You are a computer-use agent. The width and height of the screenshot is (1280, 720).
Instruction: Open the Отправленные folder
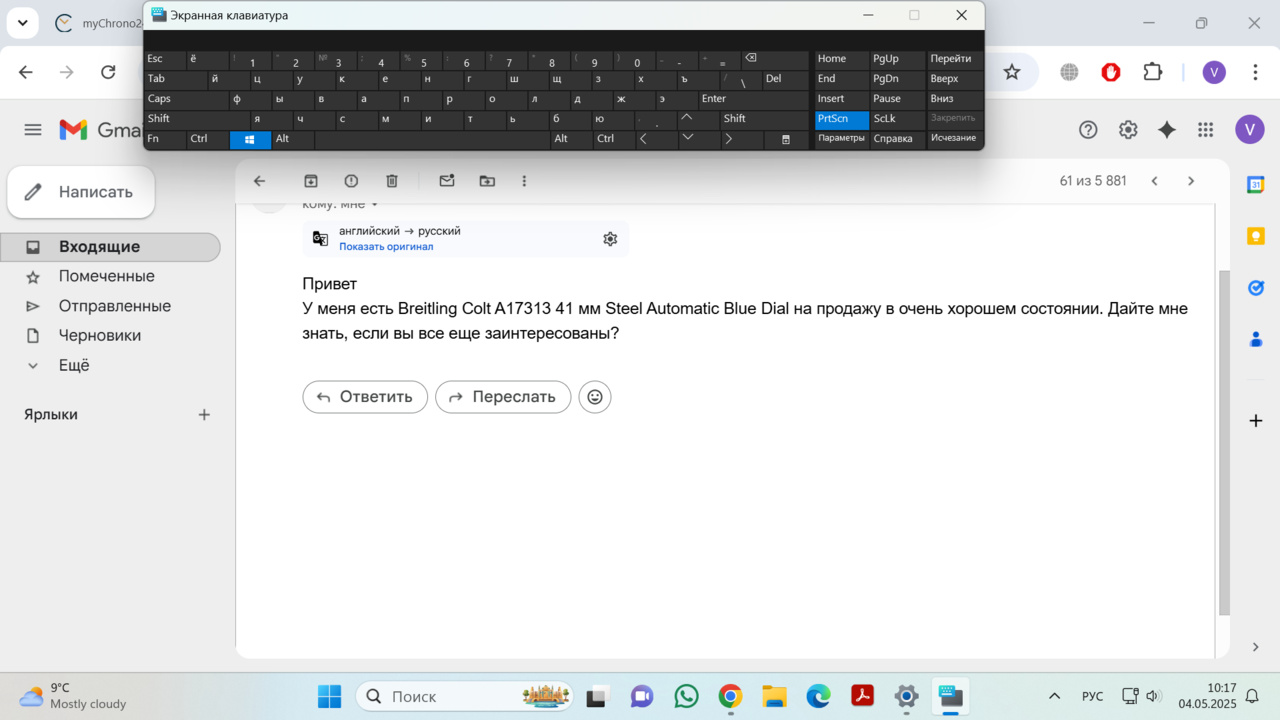pyautogui.click(x=114, y=306)
